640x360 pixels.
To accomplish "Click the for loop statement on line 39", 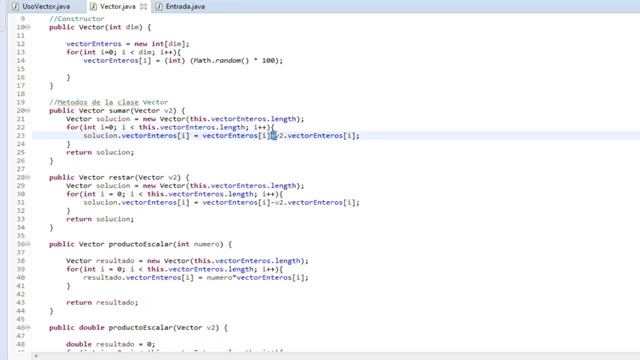I will pyautogui.click(x=174, y=269).
